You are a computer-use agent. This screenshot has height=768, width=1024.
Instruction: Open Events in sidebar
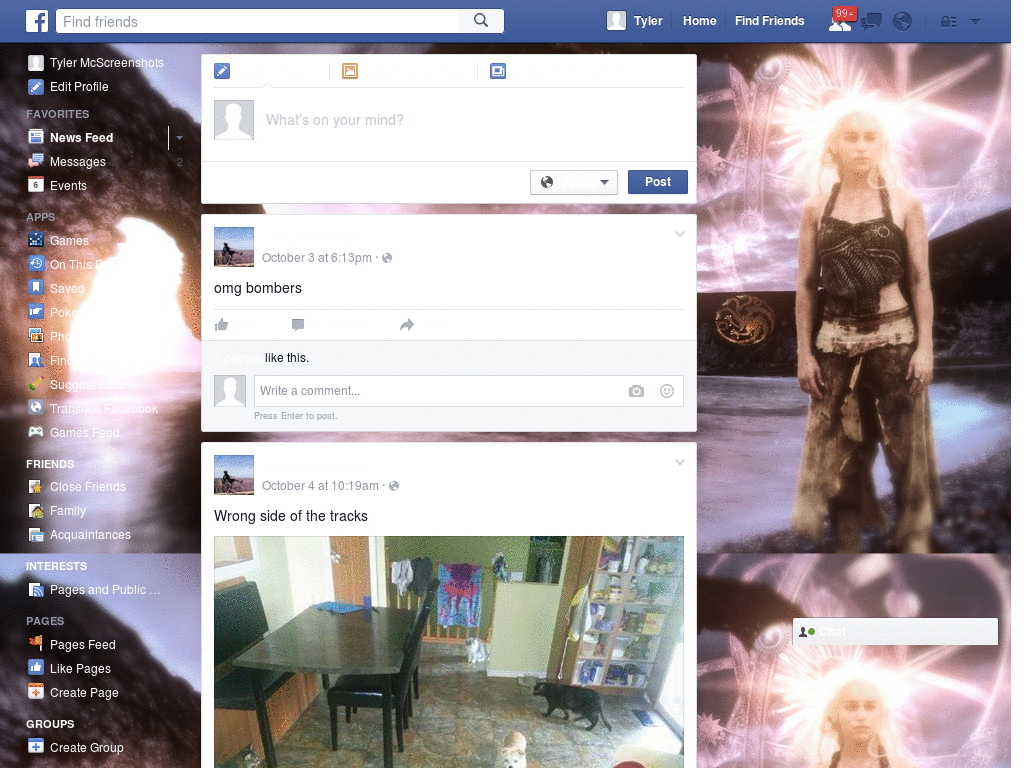[57, 185]
